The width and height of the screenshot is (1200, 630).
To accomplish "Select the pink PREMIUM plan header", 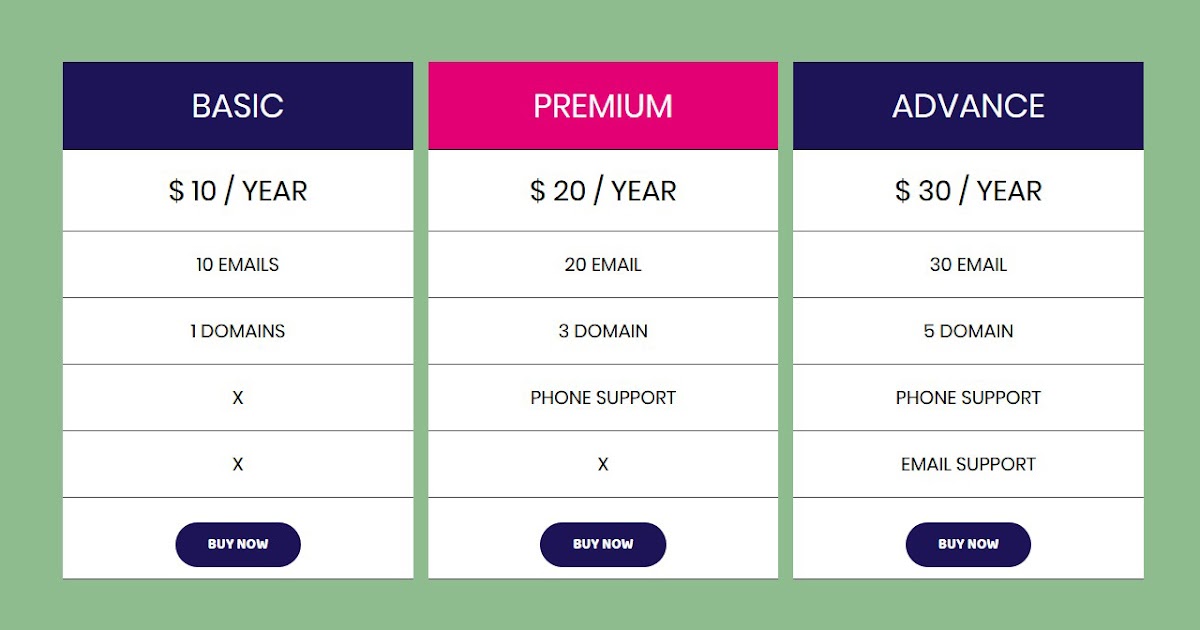I will (603, 106).
